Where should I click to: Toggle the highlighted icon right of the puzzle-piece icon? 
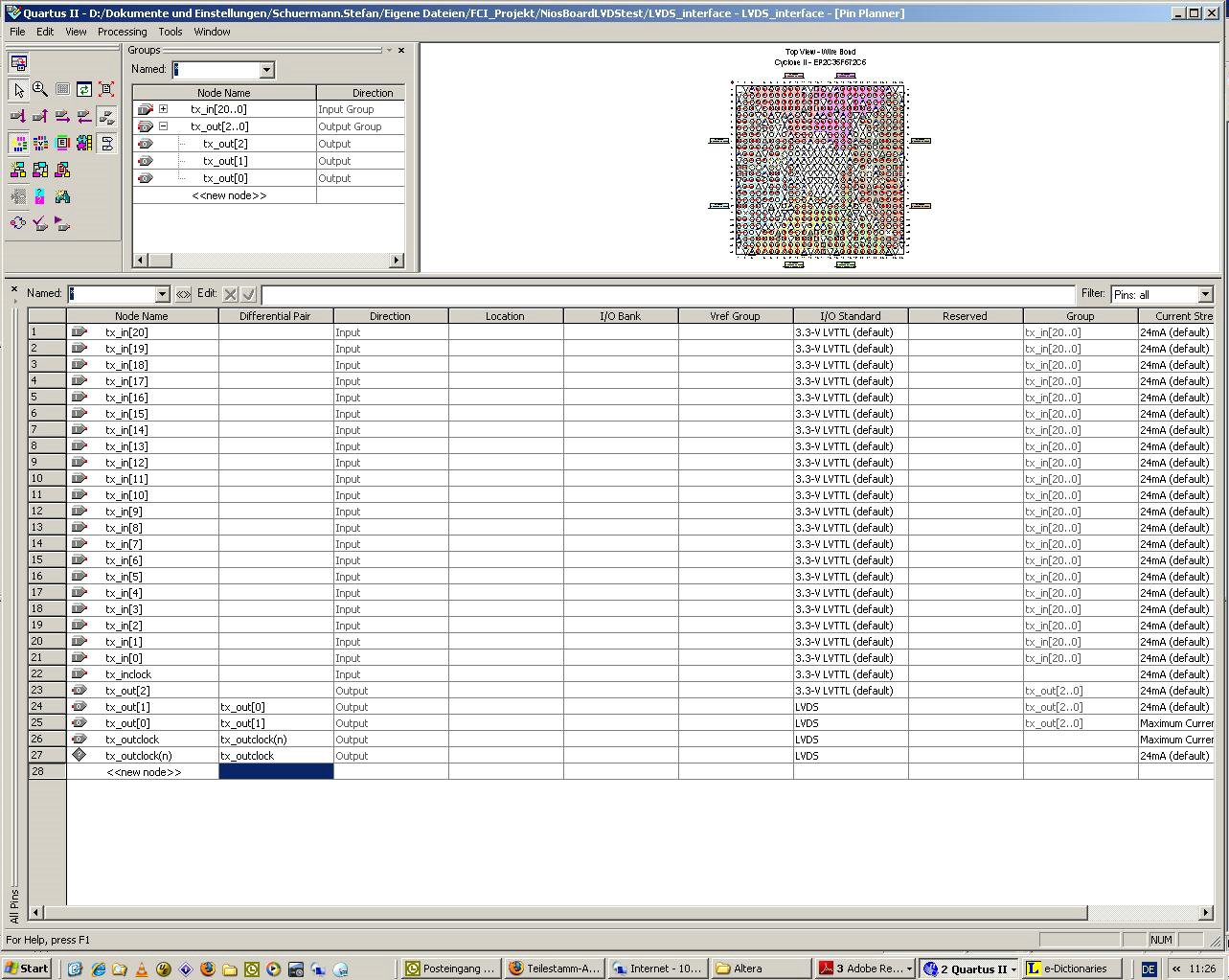click(106, 143)
